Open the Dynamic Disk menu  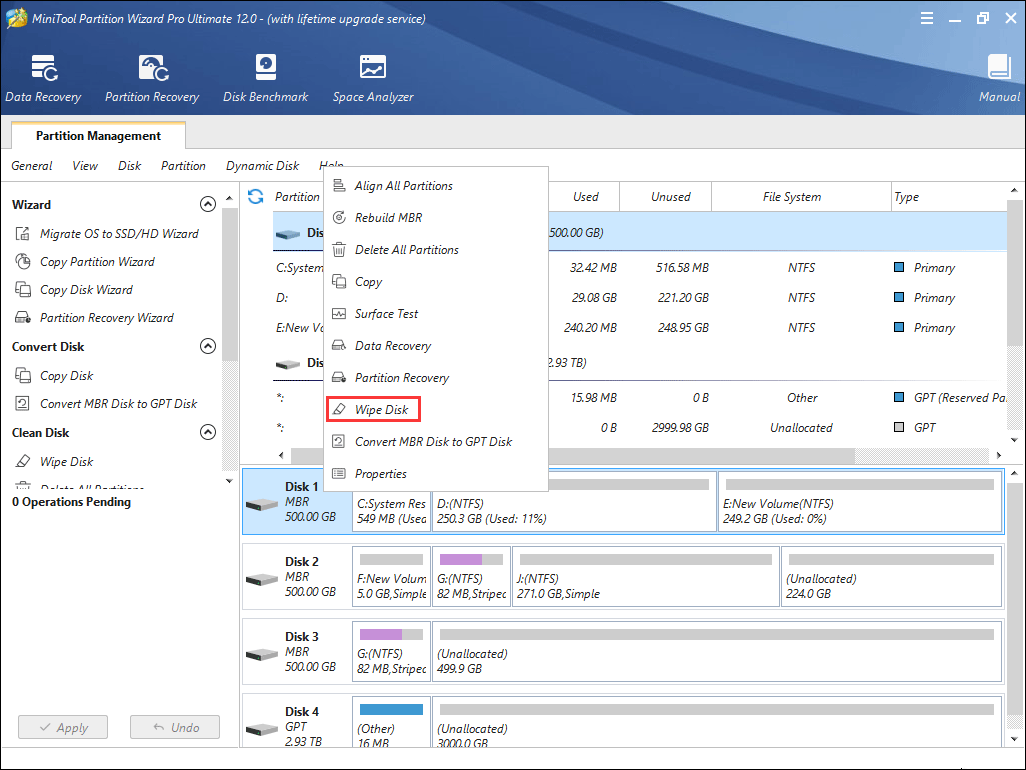(x=262, y=166)
